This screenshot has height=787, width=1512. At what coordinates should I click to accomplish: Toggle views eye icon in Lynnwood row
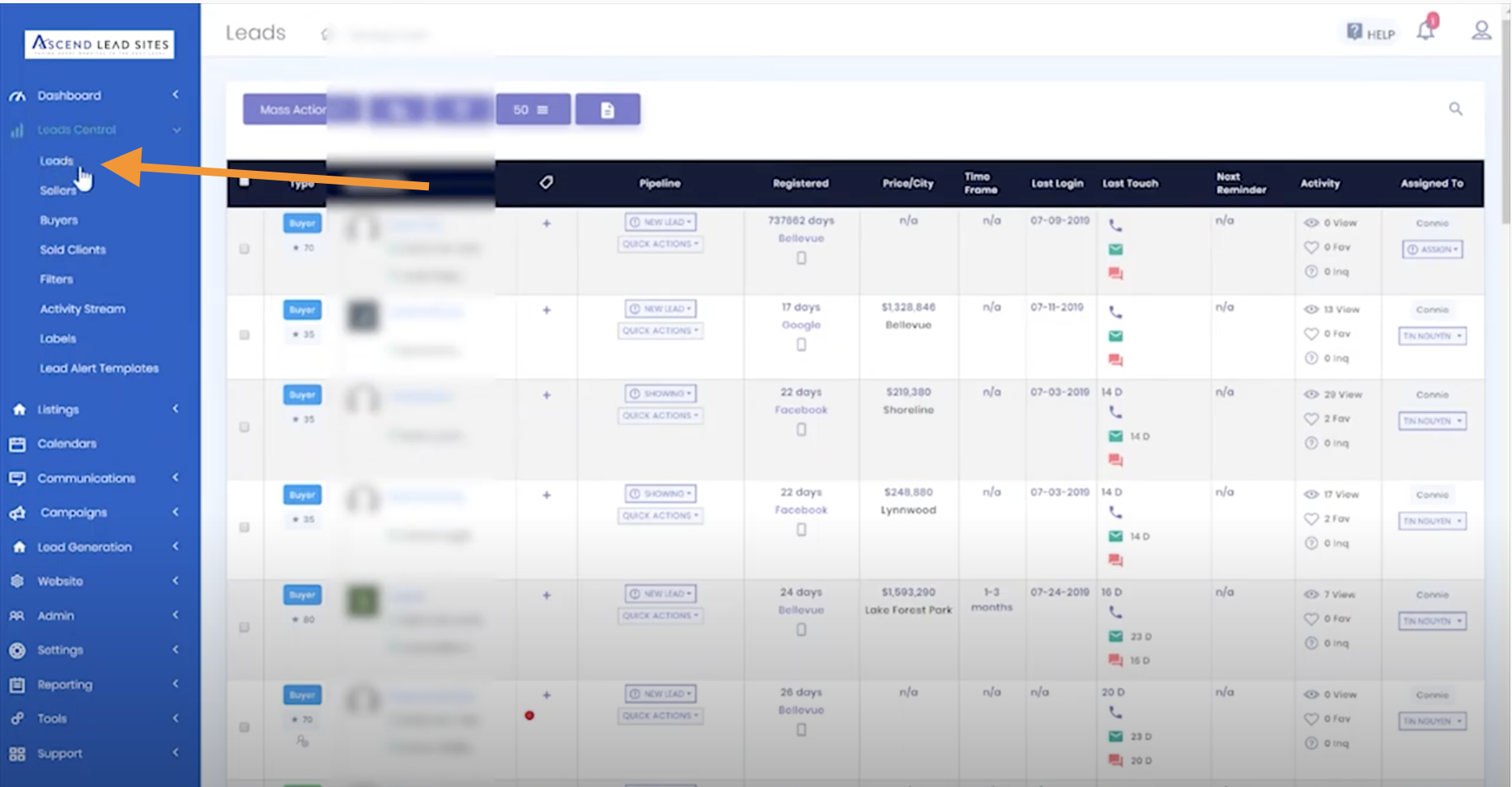pyautogui.click(x=1311, y=495)
